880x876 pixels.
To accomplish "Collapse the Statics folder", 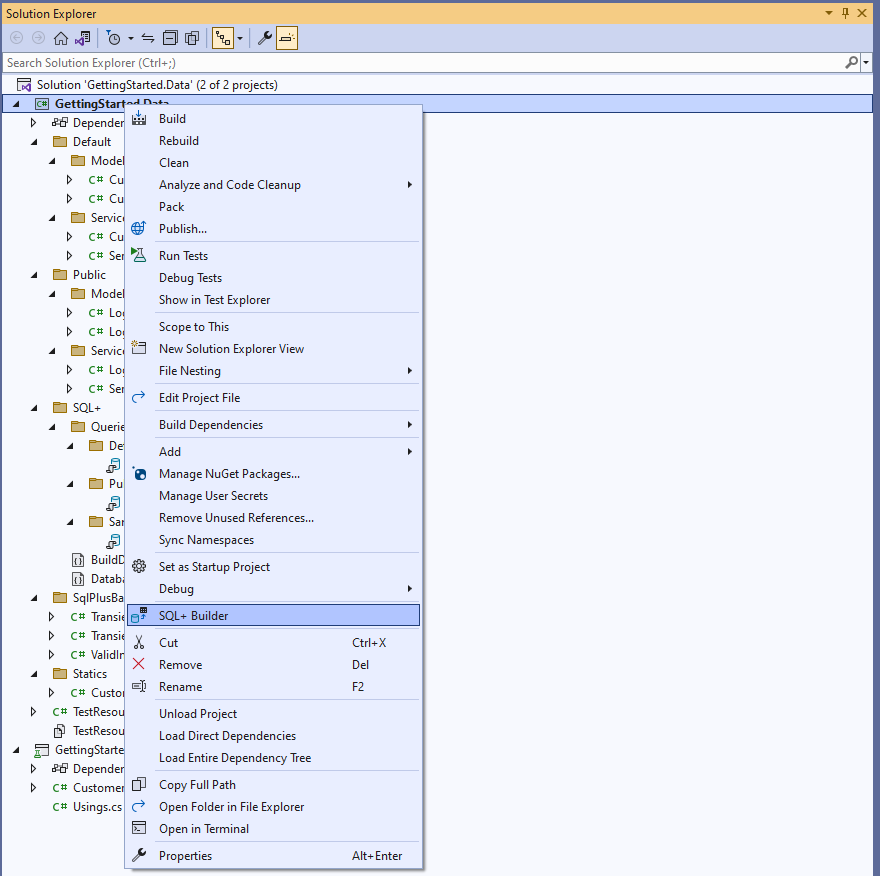I will (34, 674).
